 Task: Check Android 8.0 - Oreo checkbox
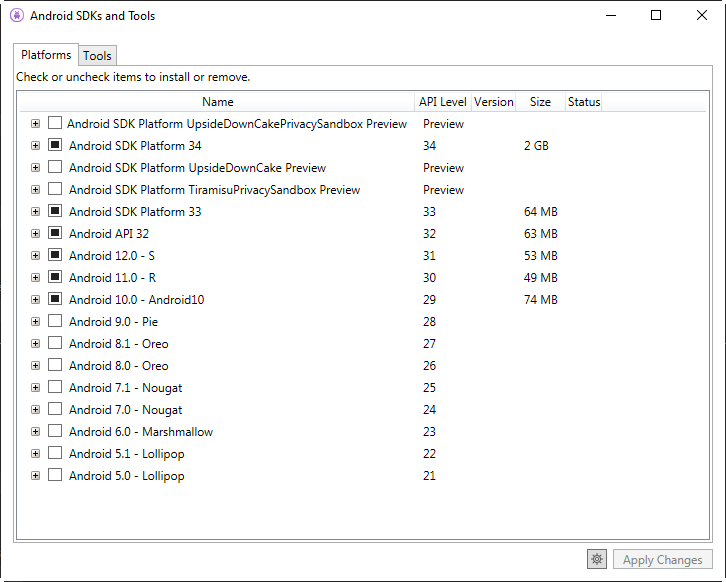click(x=55, y=365)
